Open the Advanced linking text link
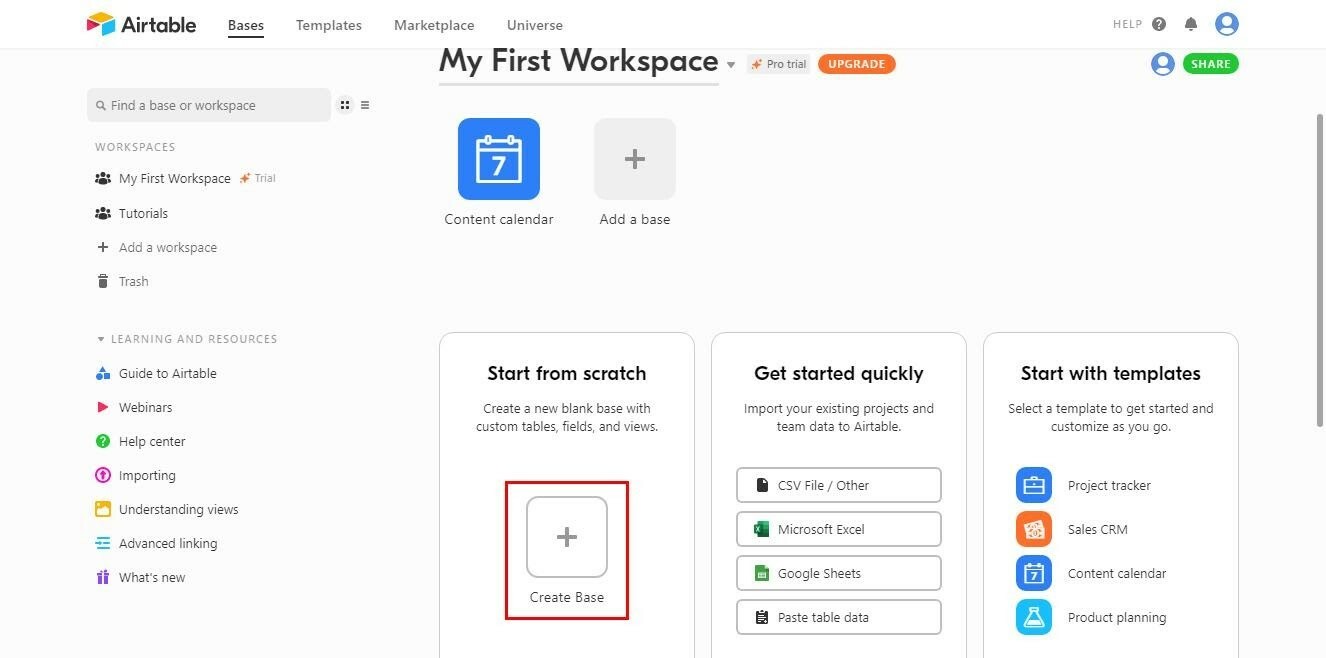 click(x=168, y=543)
